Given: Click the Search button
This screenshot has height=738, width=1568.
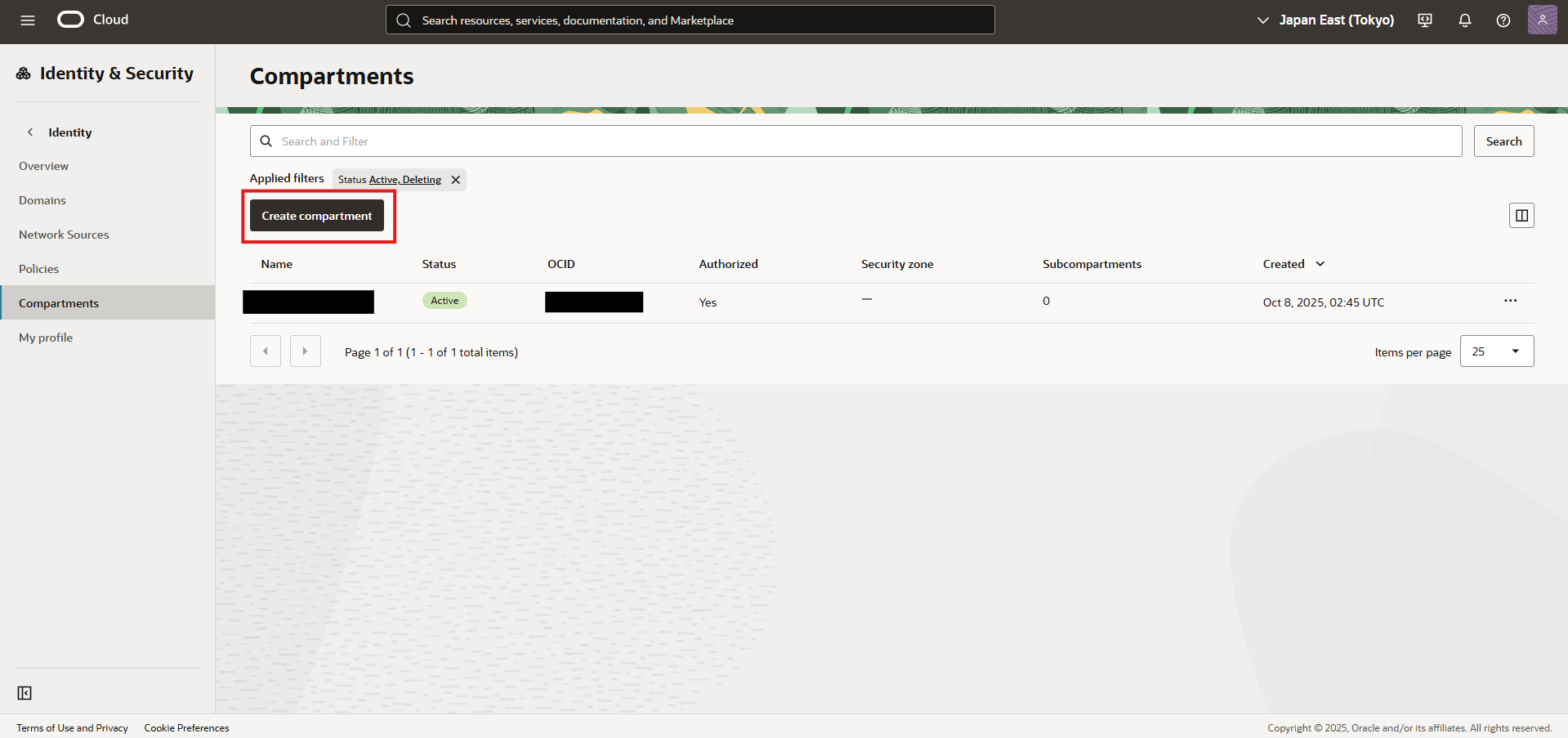Looking at the screenshot, I should pyautogui.click(x=1503, y=141).
